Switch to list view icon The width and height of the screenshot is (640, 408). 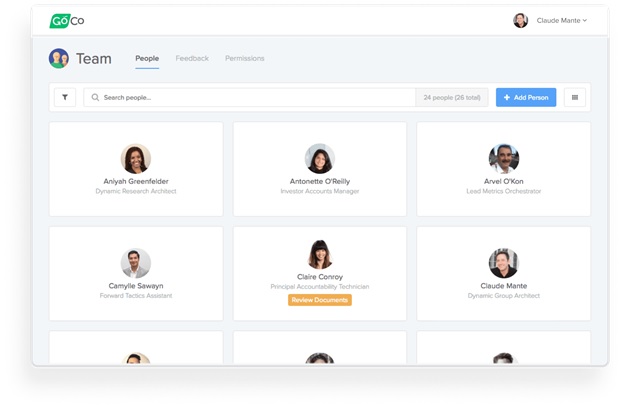[575, 98]
